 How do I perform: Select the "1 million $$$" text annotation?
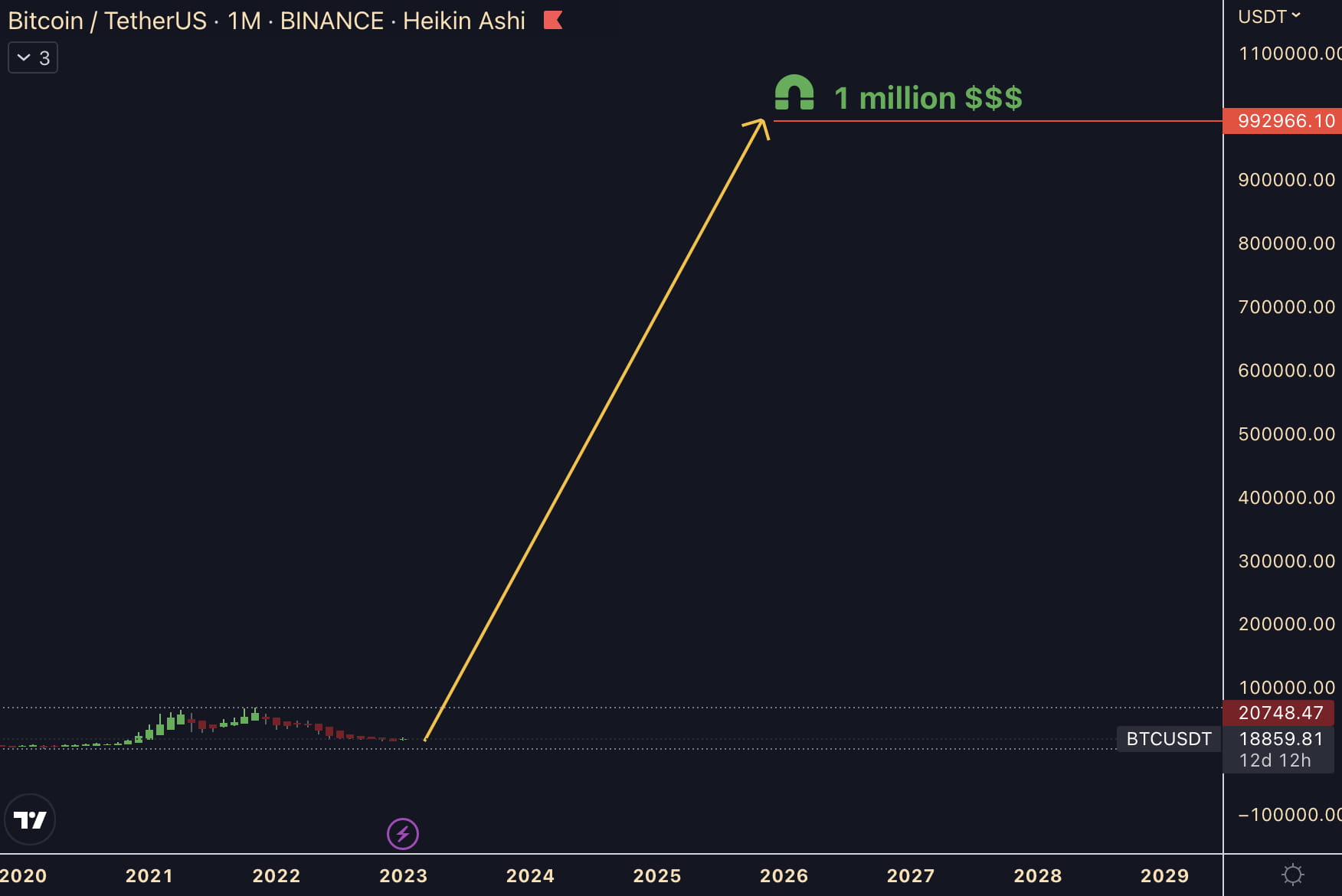(928, 98)
